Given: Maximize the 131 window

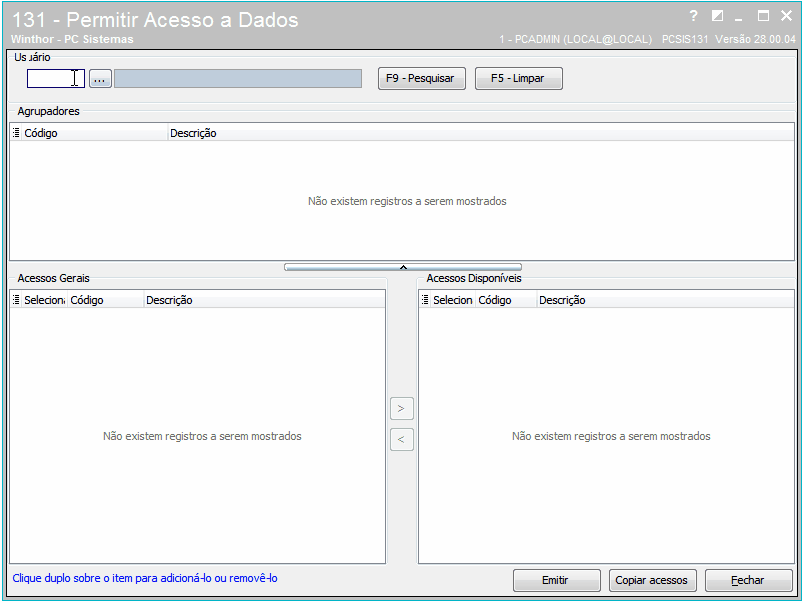Looking at the screenshot, I should (763, 16).
